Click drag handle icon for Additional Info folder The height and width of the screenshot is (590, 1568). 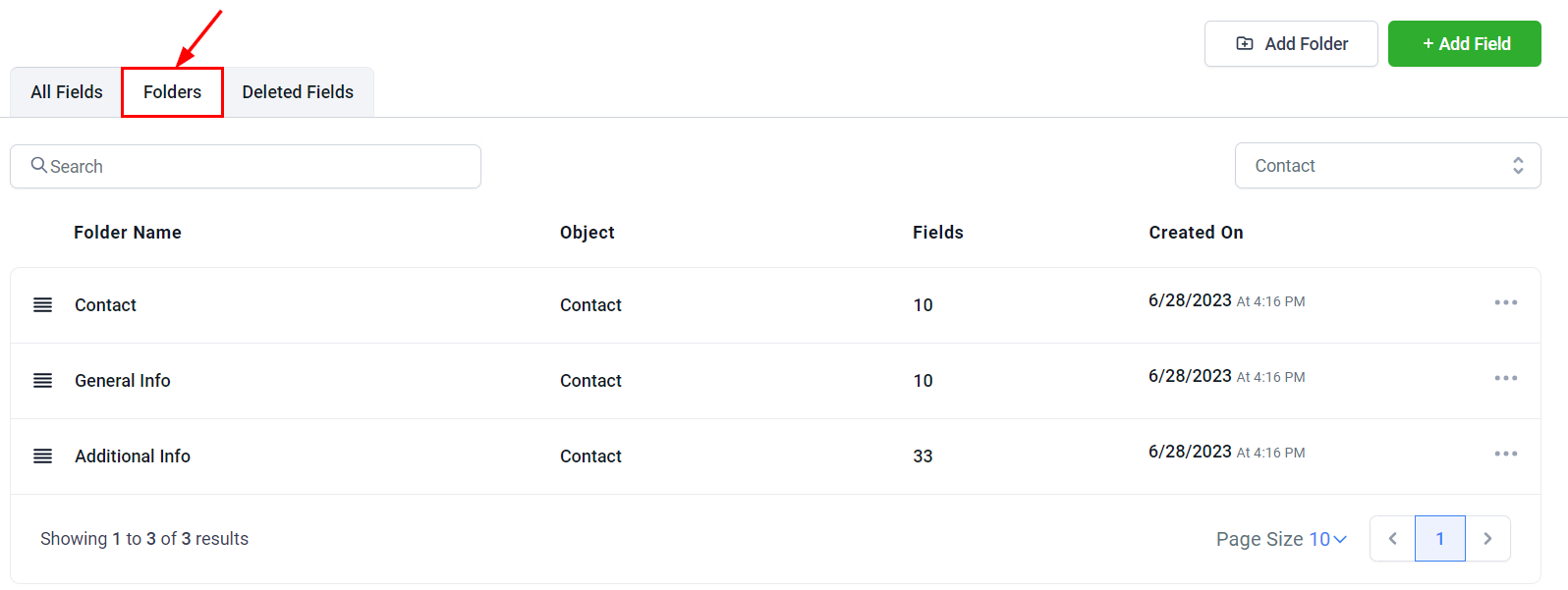click(42, 456)
